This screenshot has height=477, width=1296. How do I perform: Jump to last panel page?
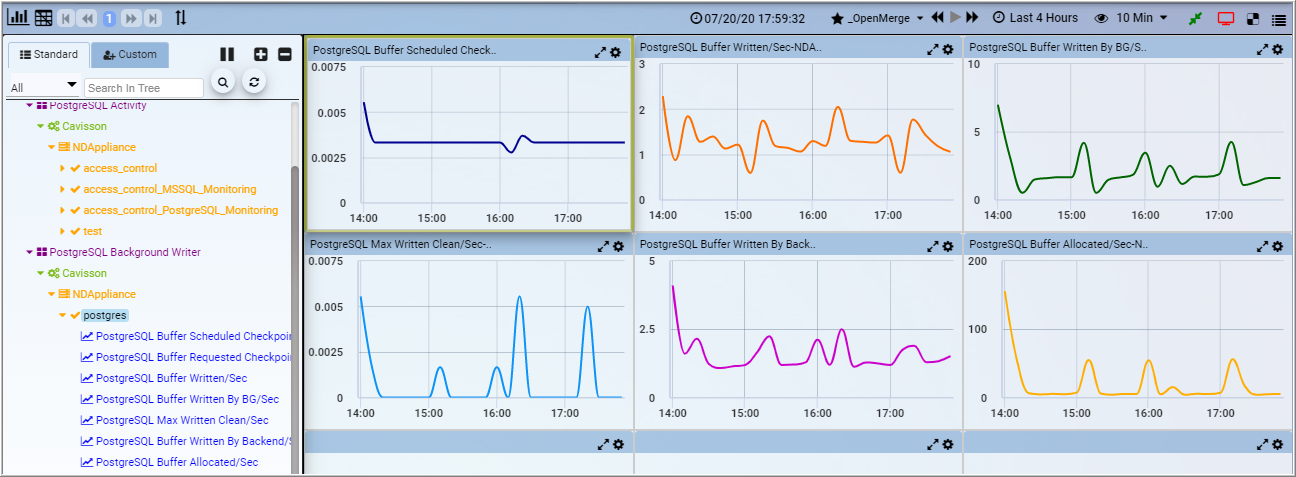152,18
